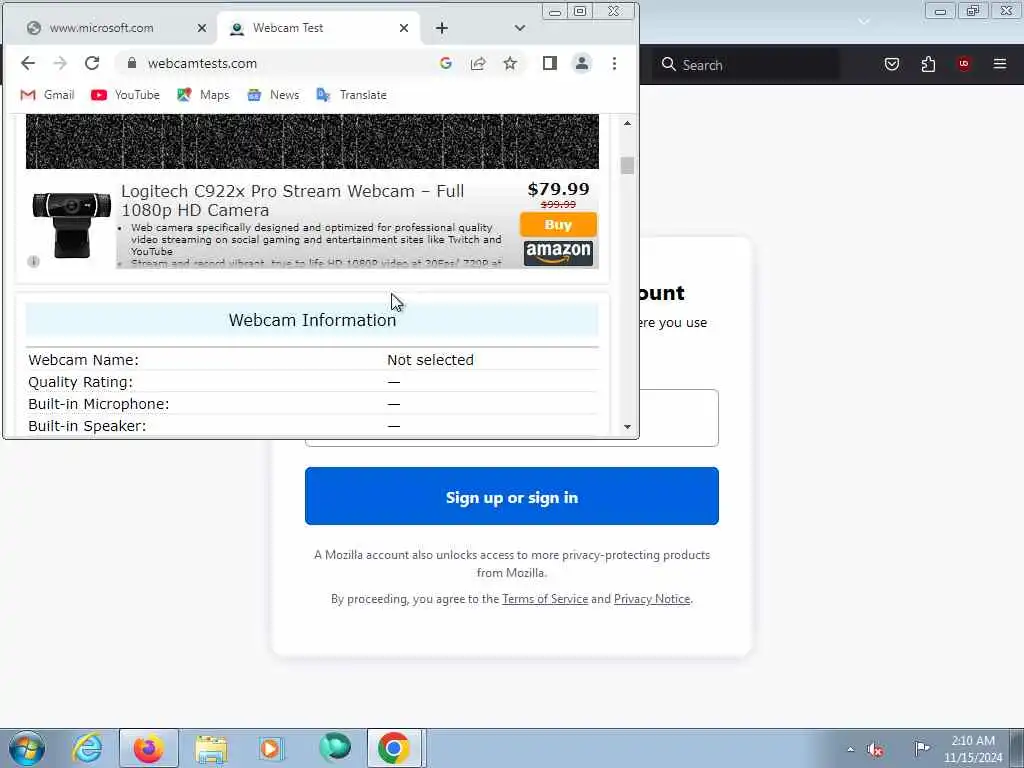The image size is (1024, 768).
Task: Show hidden tray icons arrow
Action: pos(850,749)
